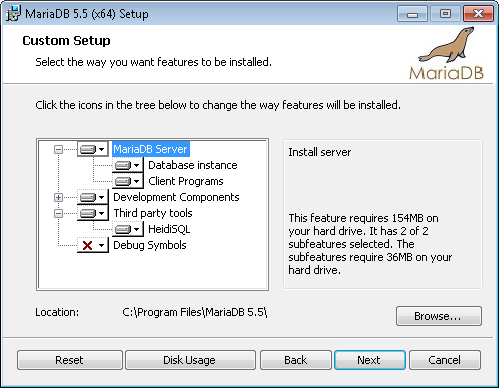Open the Disk Usage dialog

coord(190,360)
